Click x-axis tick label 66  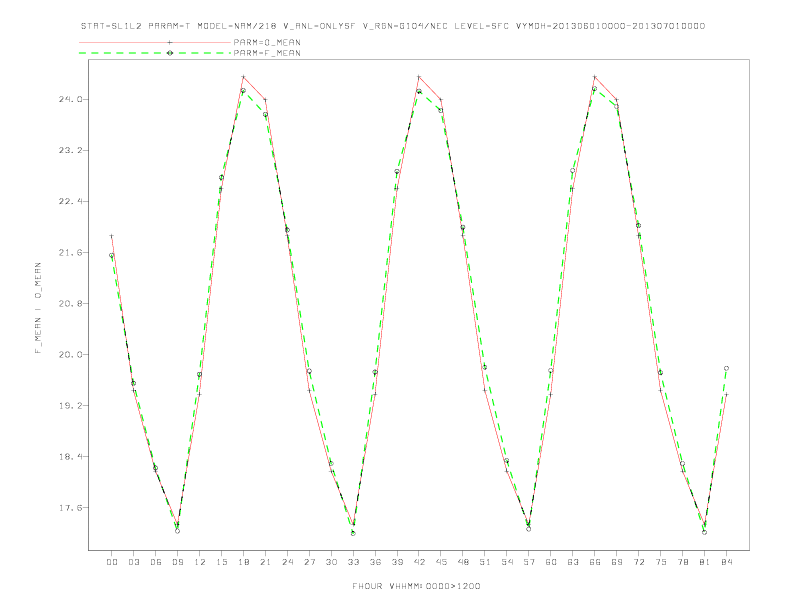595,562
